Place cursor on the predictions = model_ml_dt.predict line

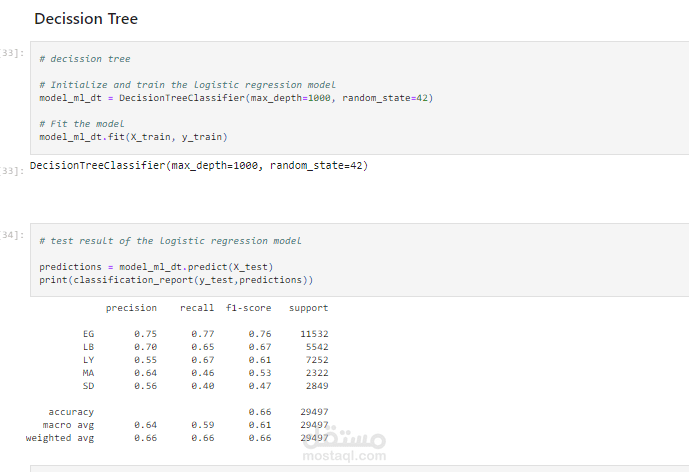pos(156,267)
